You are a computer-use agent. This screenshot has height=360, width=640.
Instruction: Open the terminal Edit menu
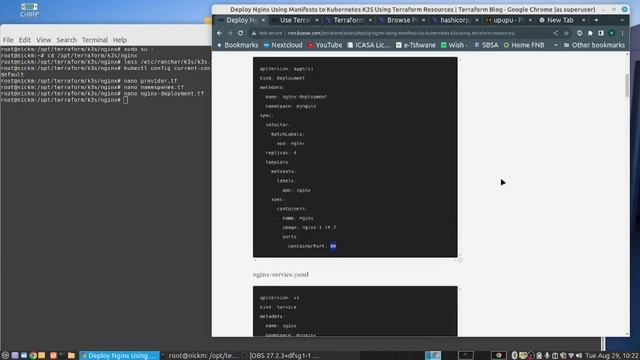click(x=24, y=40)
